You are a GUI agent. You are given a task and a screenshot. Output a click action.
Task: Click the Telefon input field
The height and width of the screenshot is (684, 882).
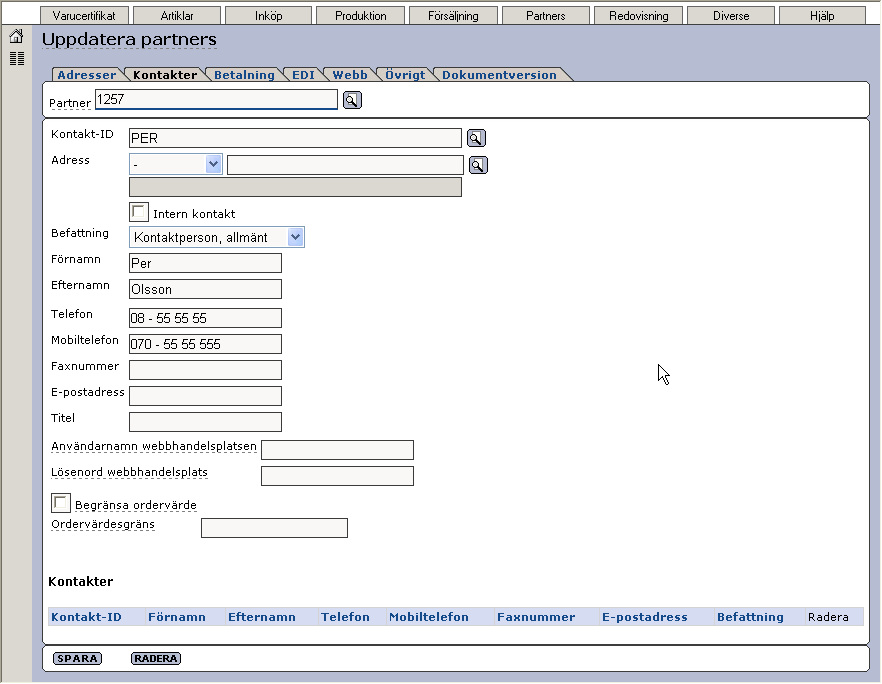coord(205,318)
